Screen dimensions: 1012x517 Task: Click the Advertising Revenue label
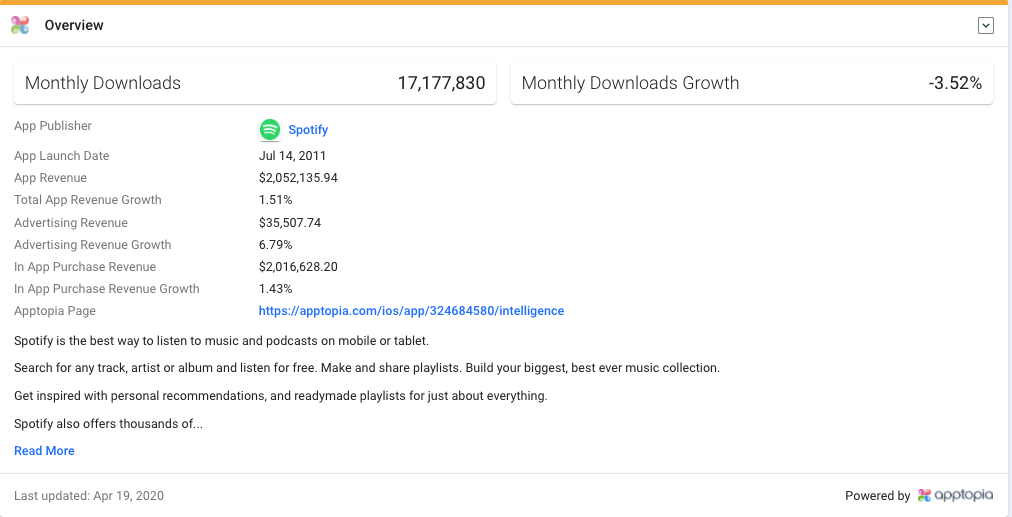71,223
